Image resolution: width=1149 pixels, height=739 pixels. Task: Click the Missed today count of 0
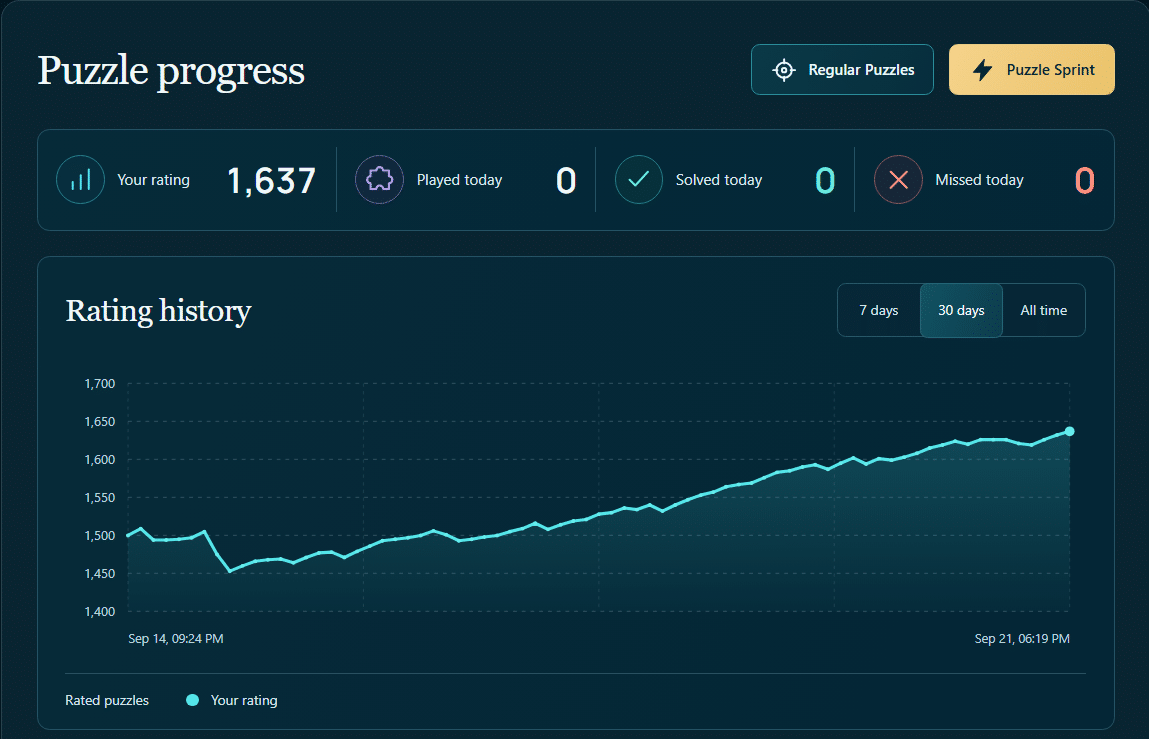(1085, 180)
